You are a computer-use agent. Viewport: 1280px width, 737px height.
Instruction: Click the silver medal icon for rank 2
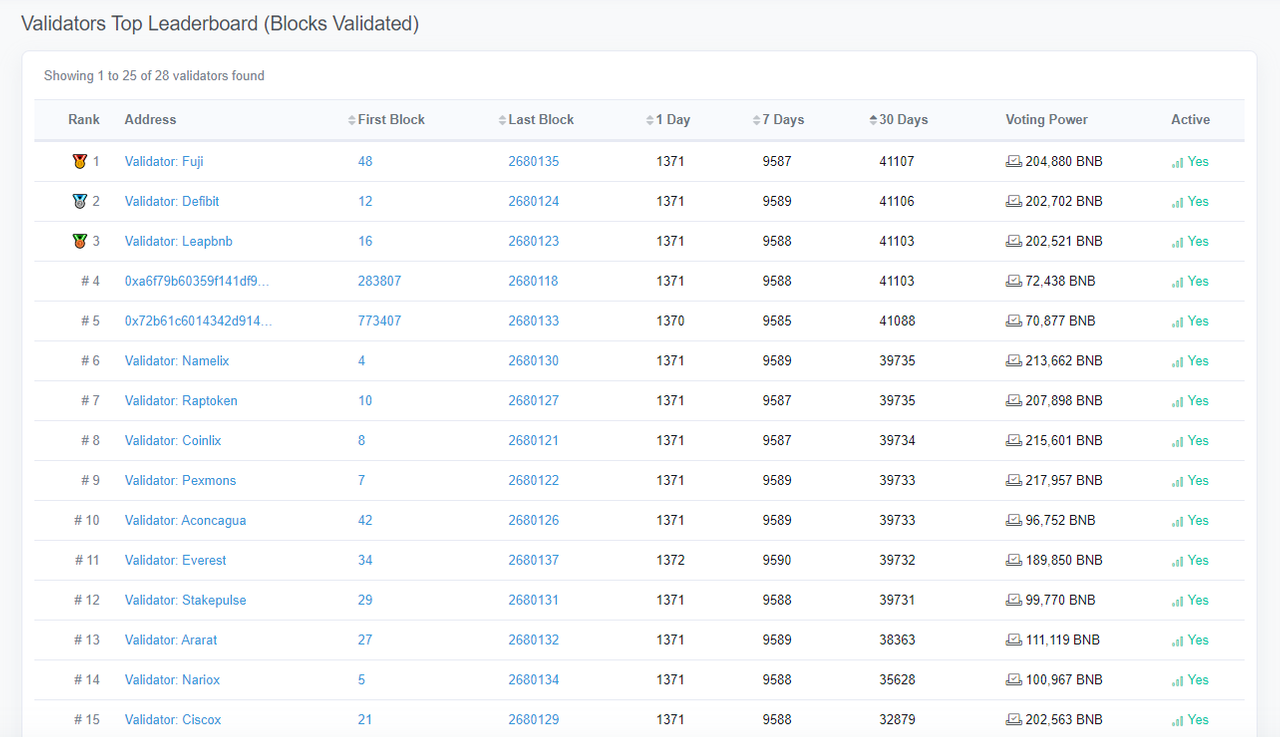pyautogui.click(x=80, y=201)
